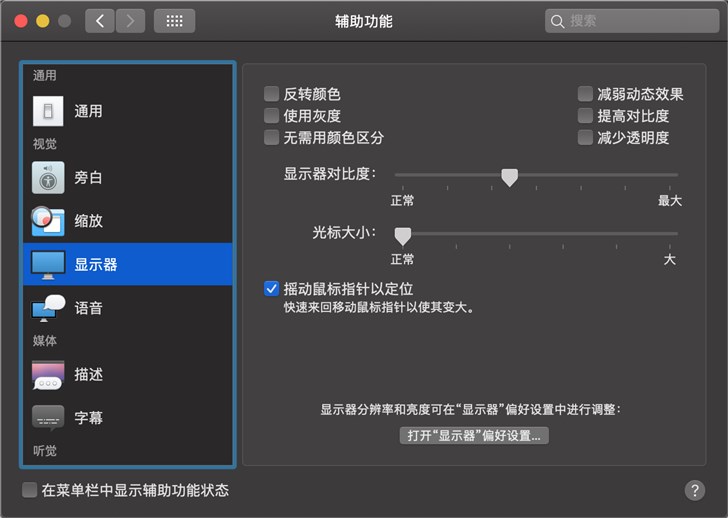Image resolution: width=728 pixels, height=518 pixels.
Task: Select the 字幕 captions icon
Action: tap(48, 418)
